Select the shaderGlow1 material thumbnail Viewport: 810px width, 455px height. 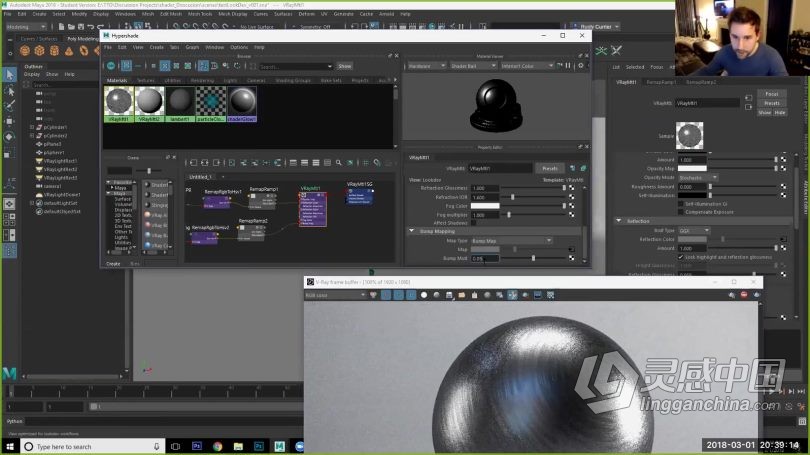[242, 104]
